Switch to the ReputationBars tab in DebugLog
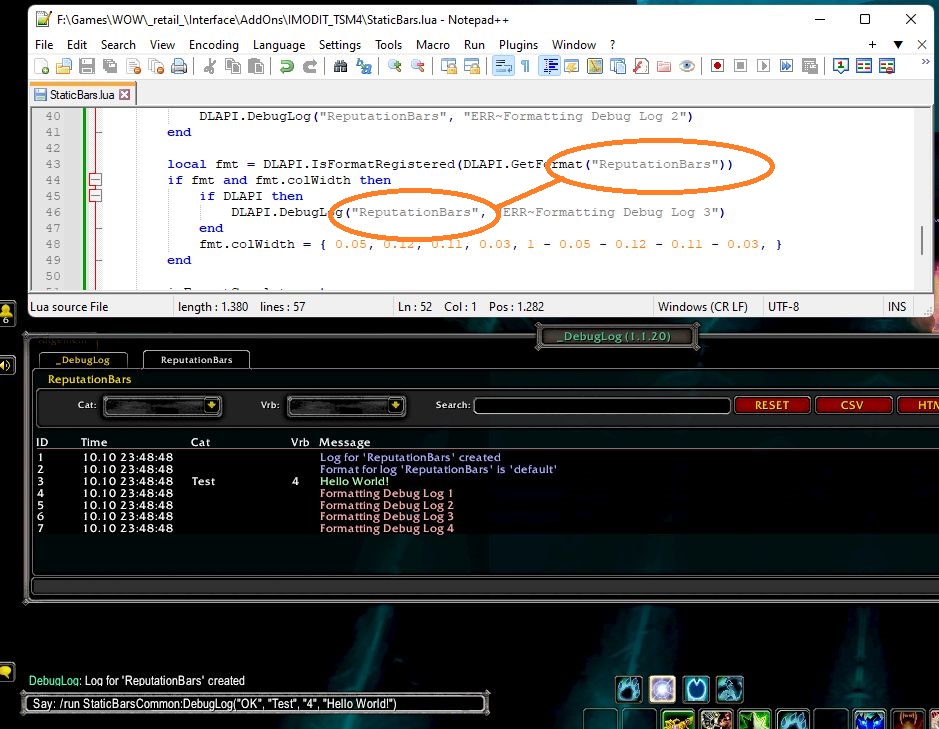 tap(196, 360)
